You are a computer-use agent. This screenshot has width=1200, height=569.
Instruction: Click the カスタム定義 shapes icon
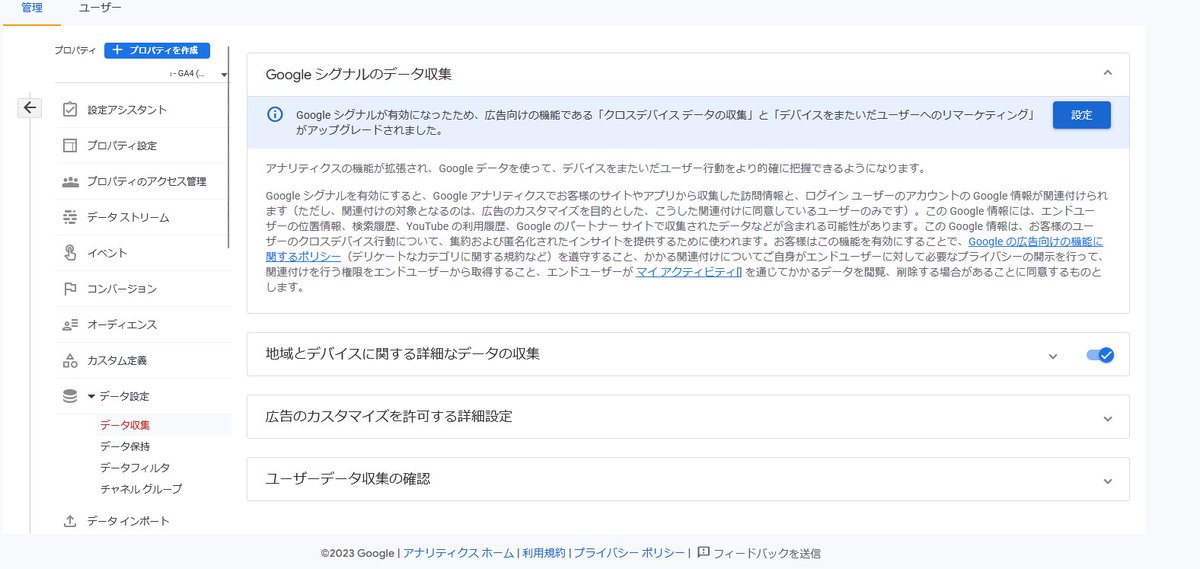point(70,360)
